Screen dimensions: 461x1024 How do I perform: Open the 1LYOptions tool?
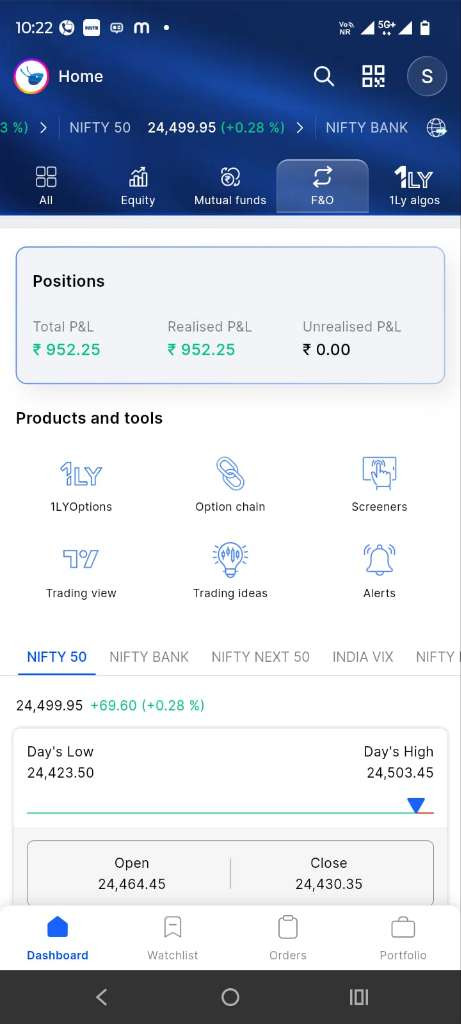[x=81, y=486]
